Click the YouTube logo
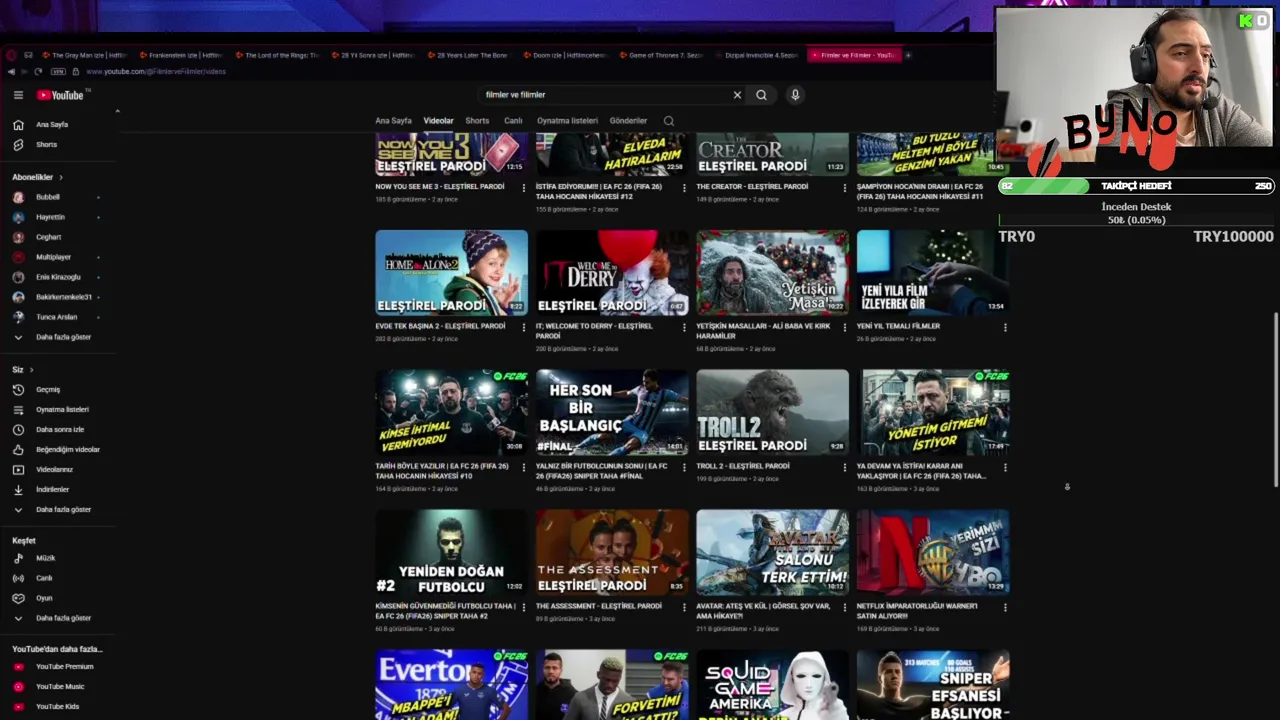The height and width of the screenshot is (720, 1280). [61, 95]
